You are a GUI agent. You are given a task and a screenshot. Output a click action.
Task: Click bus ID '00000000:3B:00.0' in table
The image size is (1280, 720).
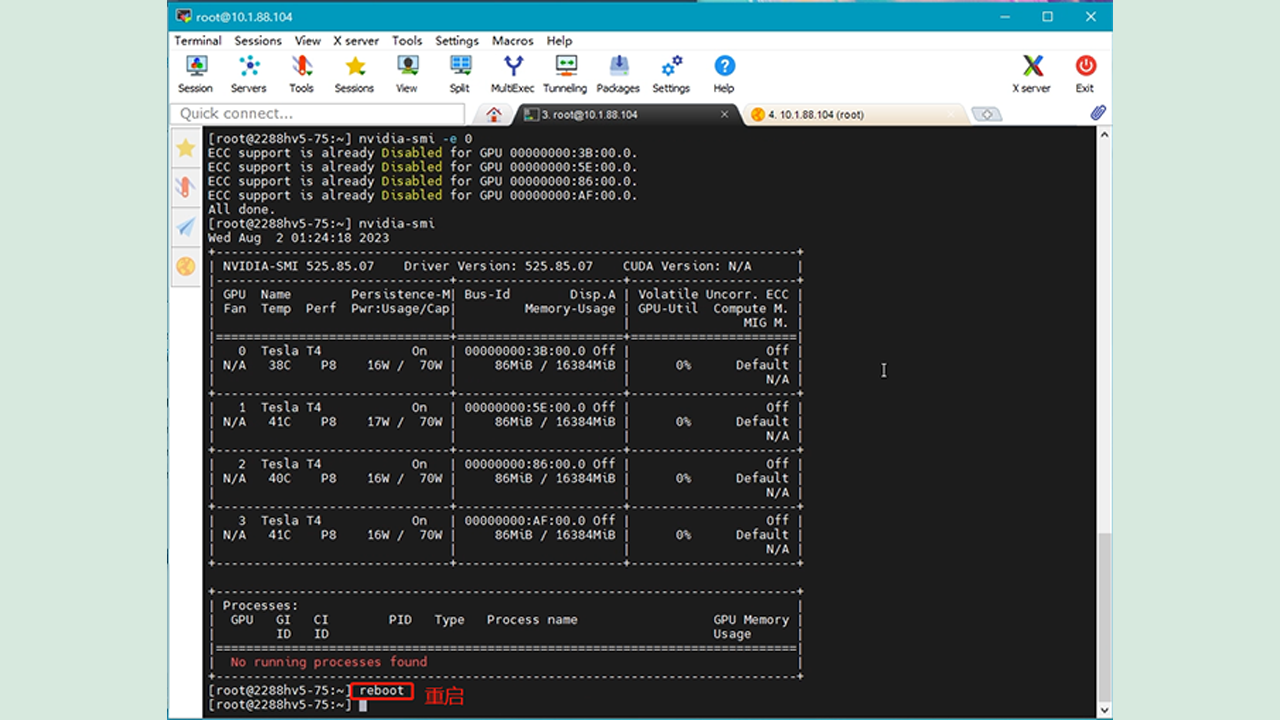coord(525,351)
